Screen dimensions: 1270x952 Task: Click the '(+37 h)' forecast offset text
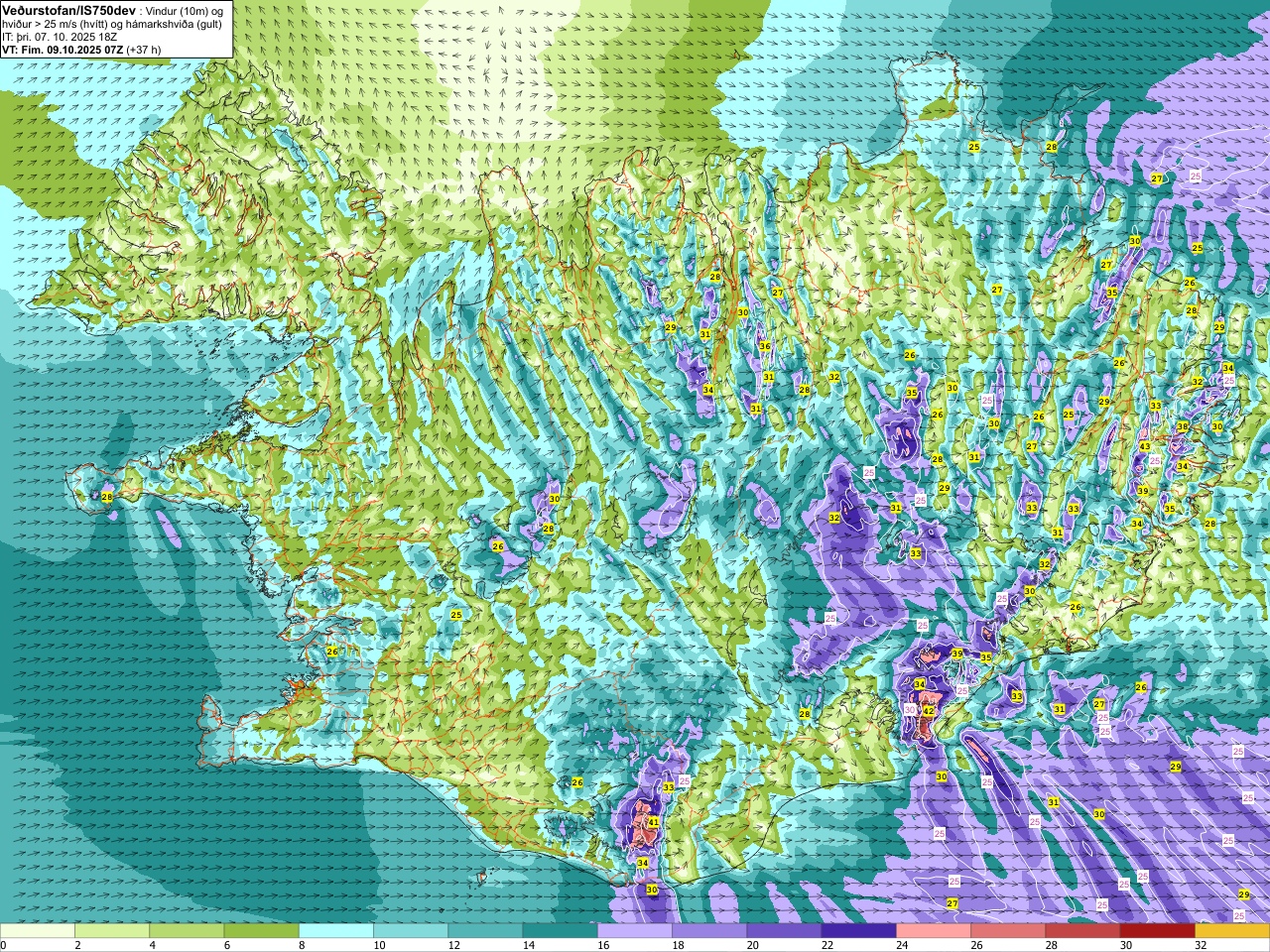click(x=144, y=49)
